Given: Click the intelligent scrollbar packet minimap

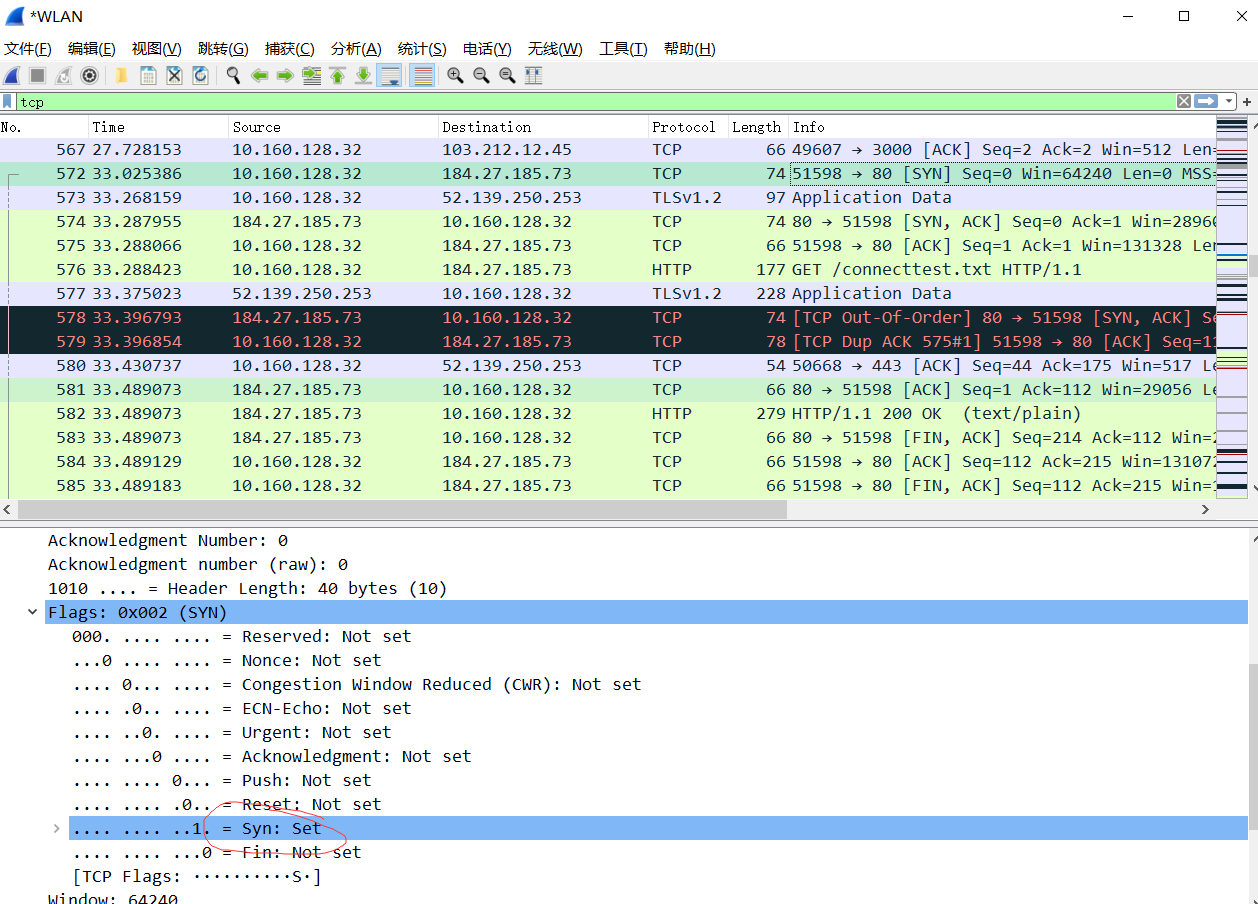Looking at the screenshot, I should pyautogui.click(x=1232, y=306).
